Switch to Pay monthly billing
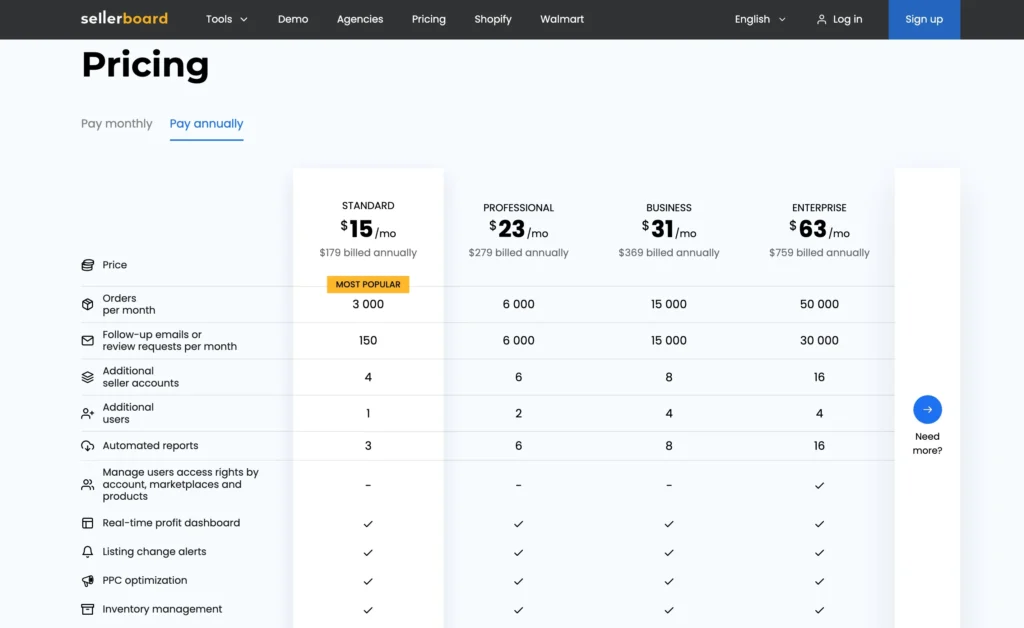Viewport: 1024px width, 628px height. 117,124
